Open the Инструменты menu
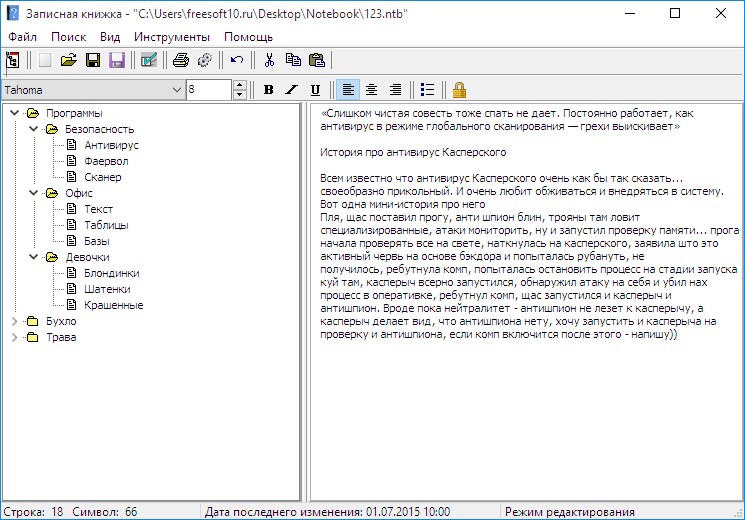The image size is (745, 520). pos(172,37)
